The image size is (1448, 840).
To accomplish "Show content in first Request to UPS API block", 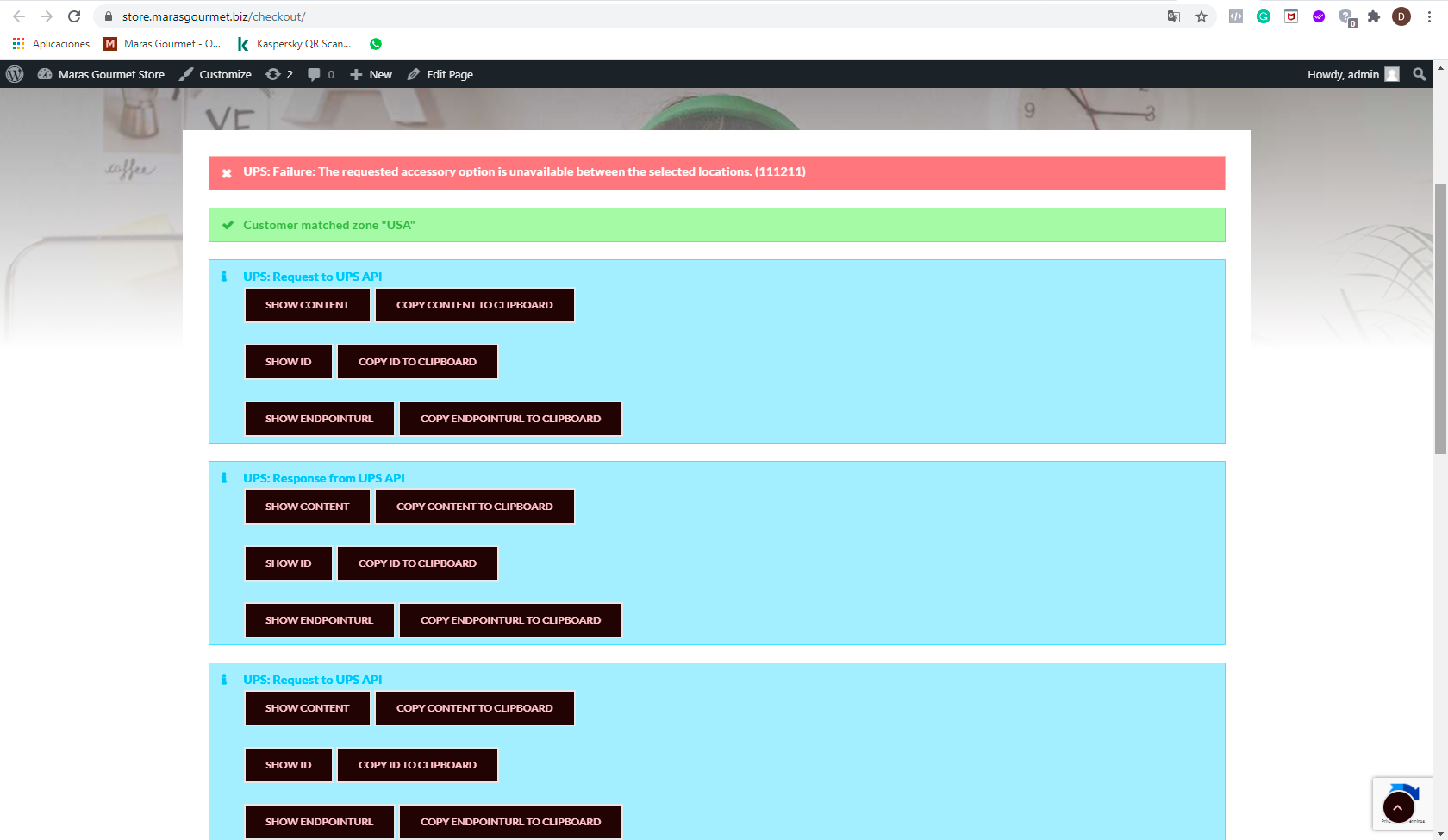I will 308,305.
